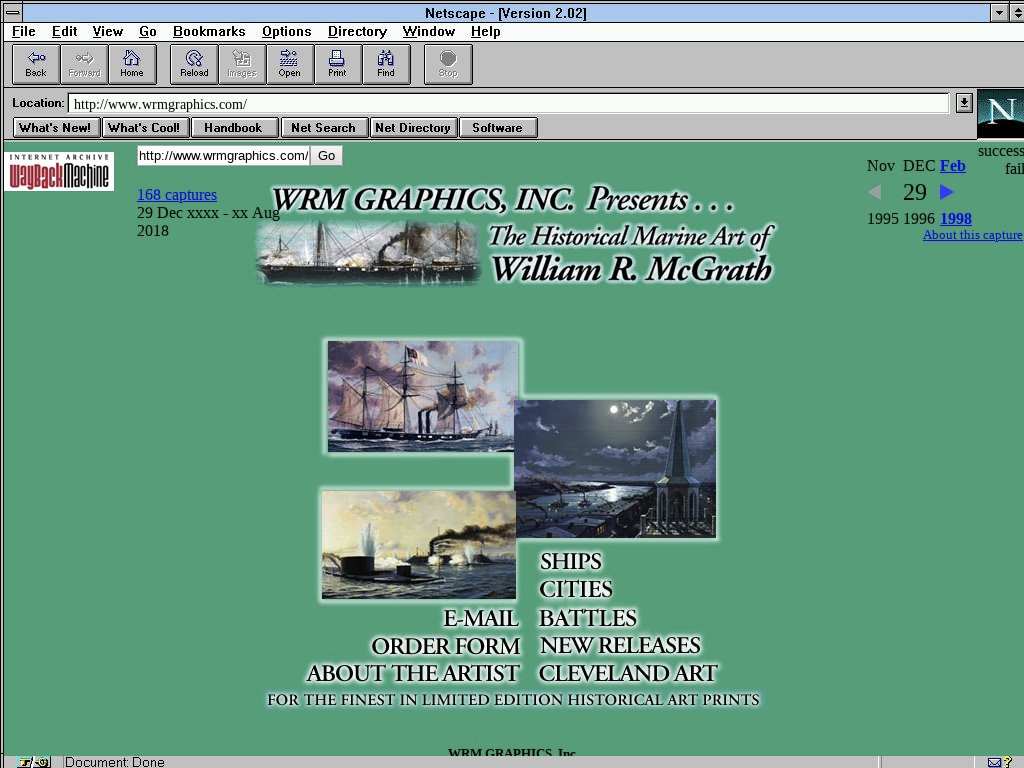Click the What's Cool! button
This screenshot has height=768, width=1024.
(x=143, y=128)
